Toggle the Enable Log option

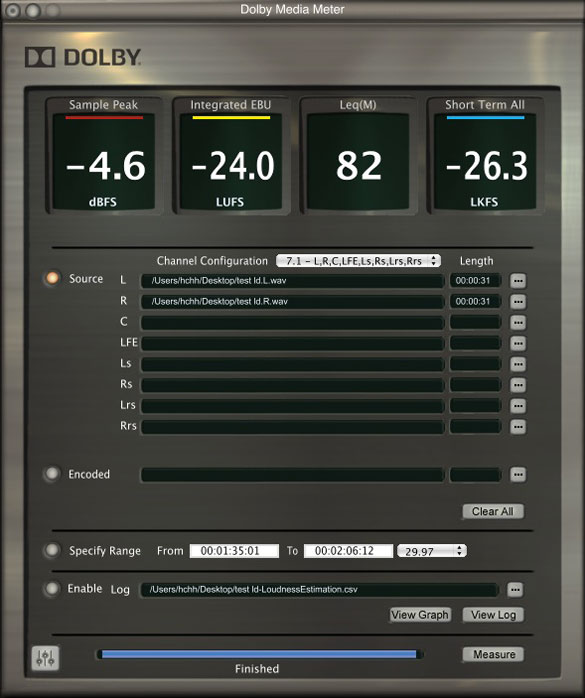click(x=52, y=588)
